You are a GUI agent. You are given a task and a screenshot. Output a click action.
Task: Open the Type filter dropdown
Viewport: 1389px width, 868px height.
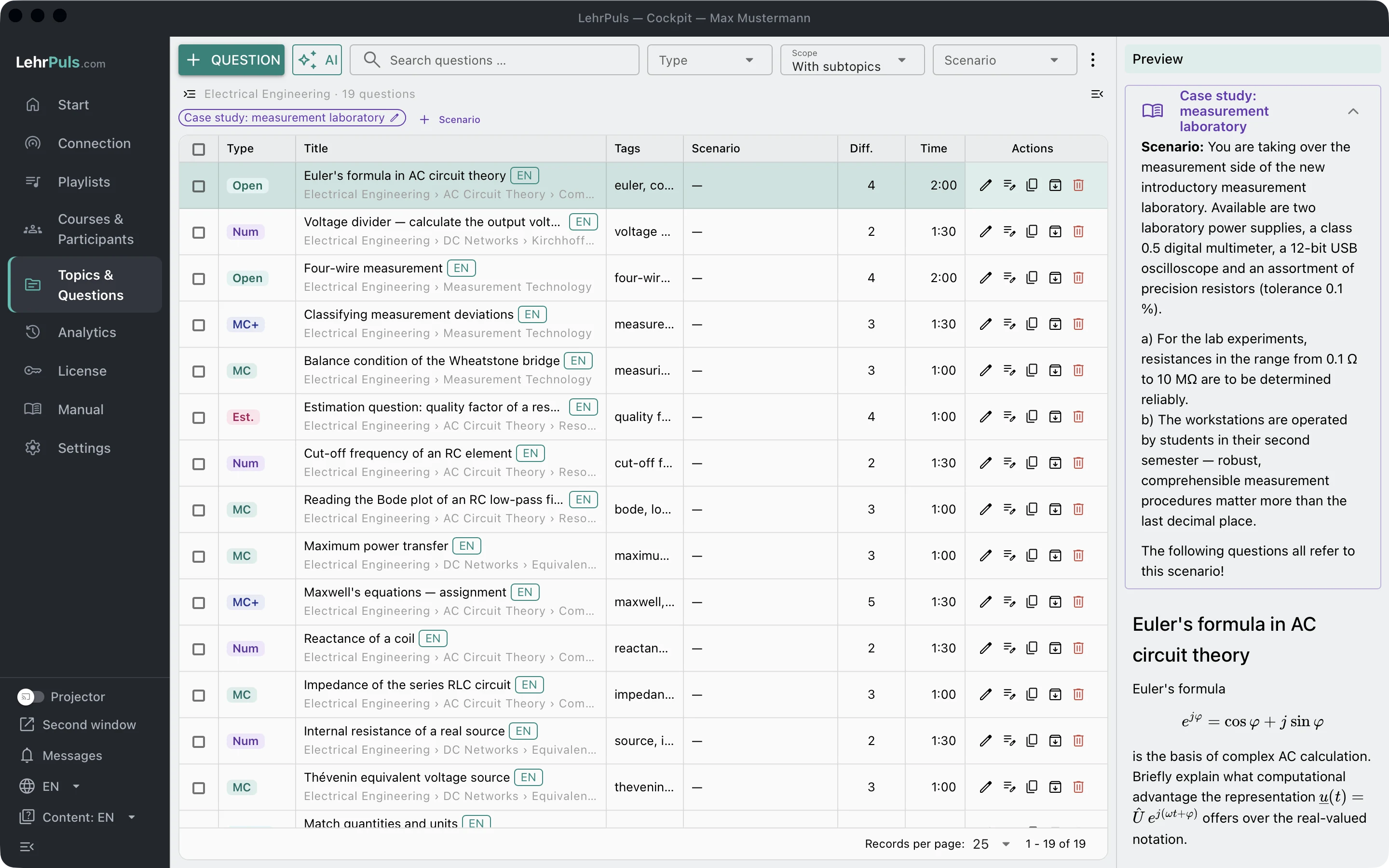[709, 60]
